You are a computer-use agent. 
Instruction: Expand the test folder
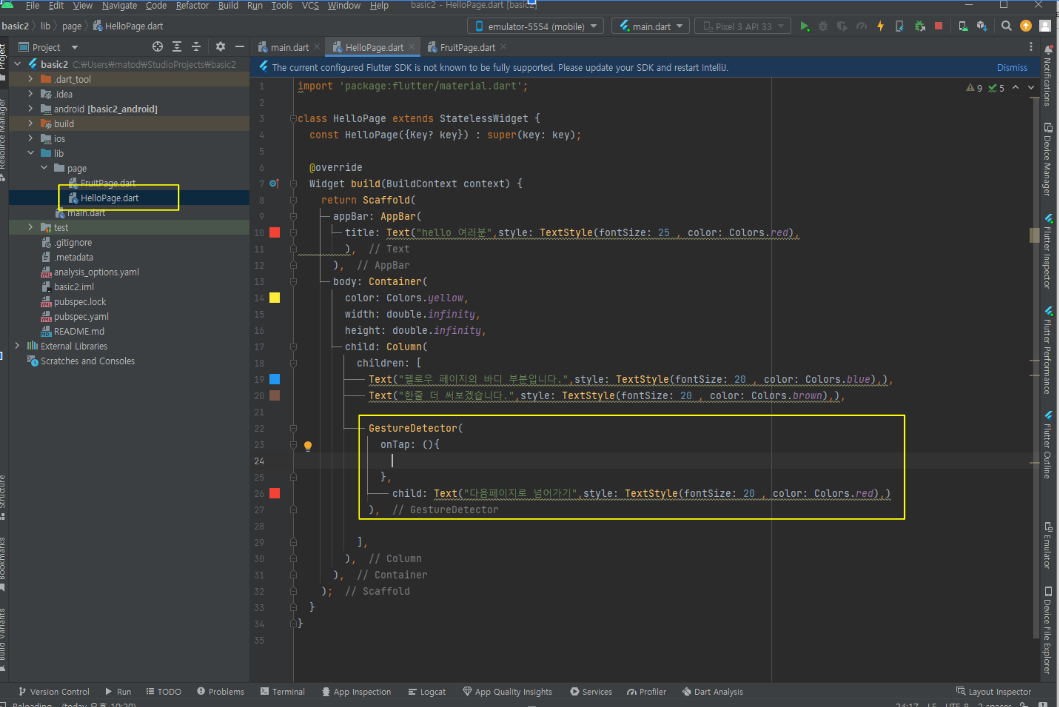click(x=30, y=228)
